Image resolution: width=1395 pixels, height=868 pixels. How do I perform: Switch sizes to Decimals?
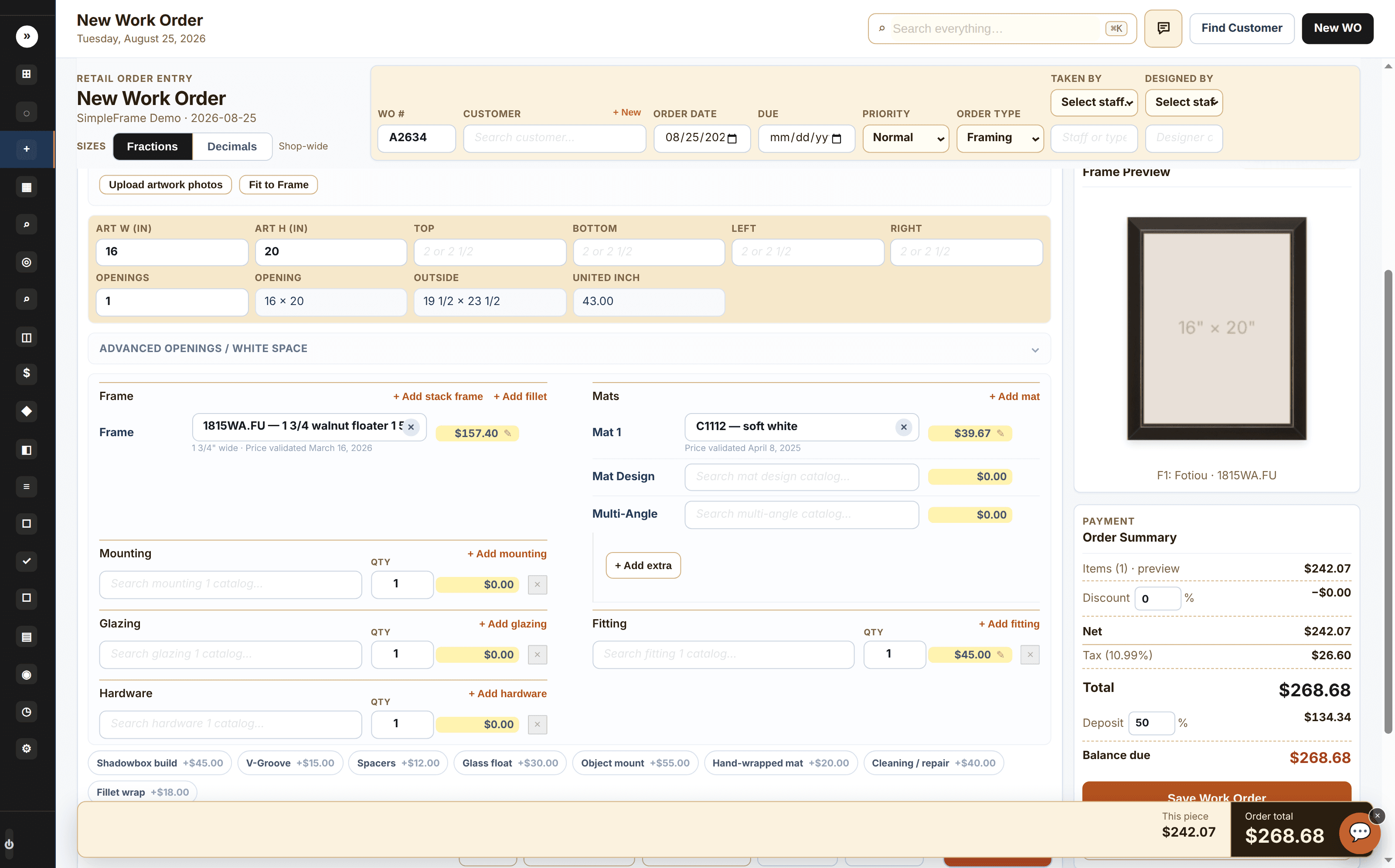click(232, 146)
